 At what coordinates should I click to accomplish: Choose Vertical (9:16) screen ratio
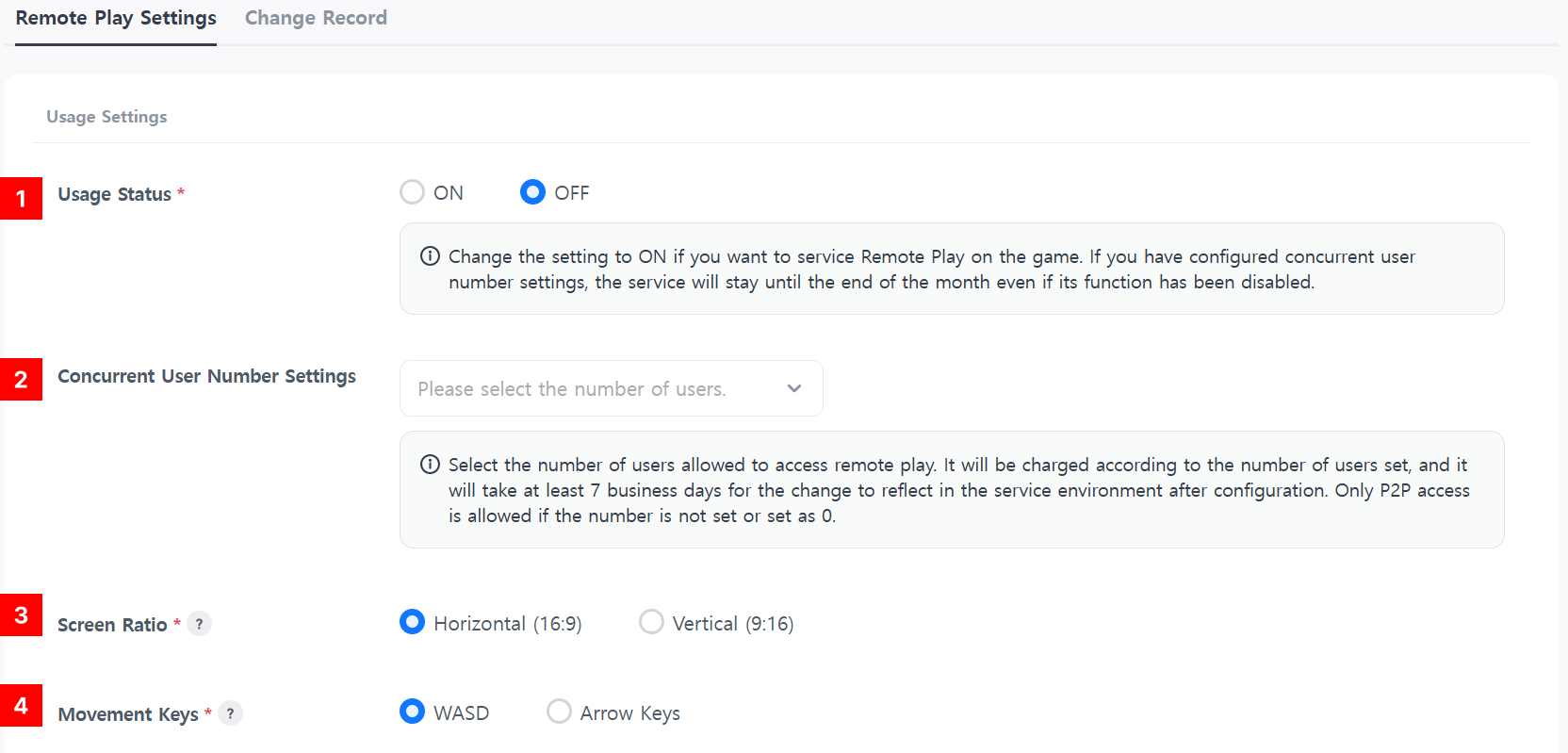(651, 622)
